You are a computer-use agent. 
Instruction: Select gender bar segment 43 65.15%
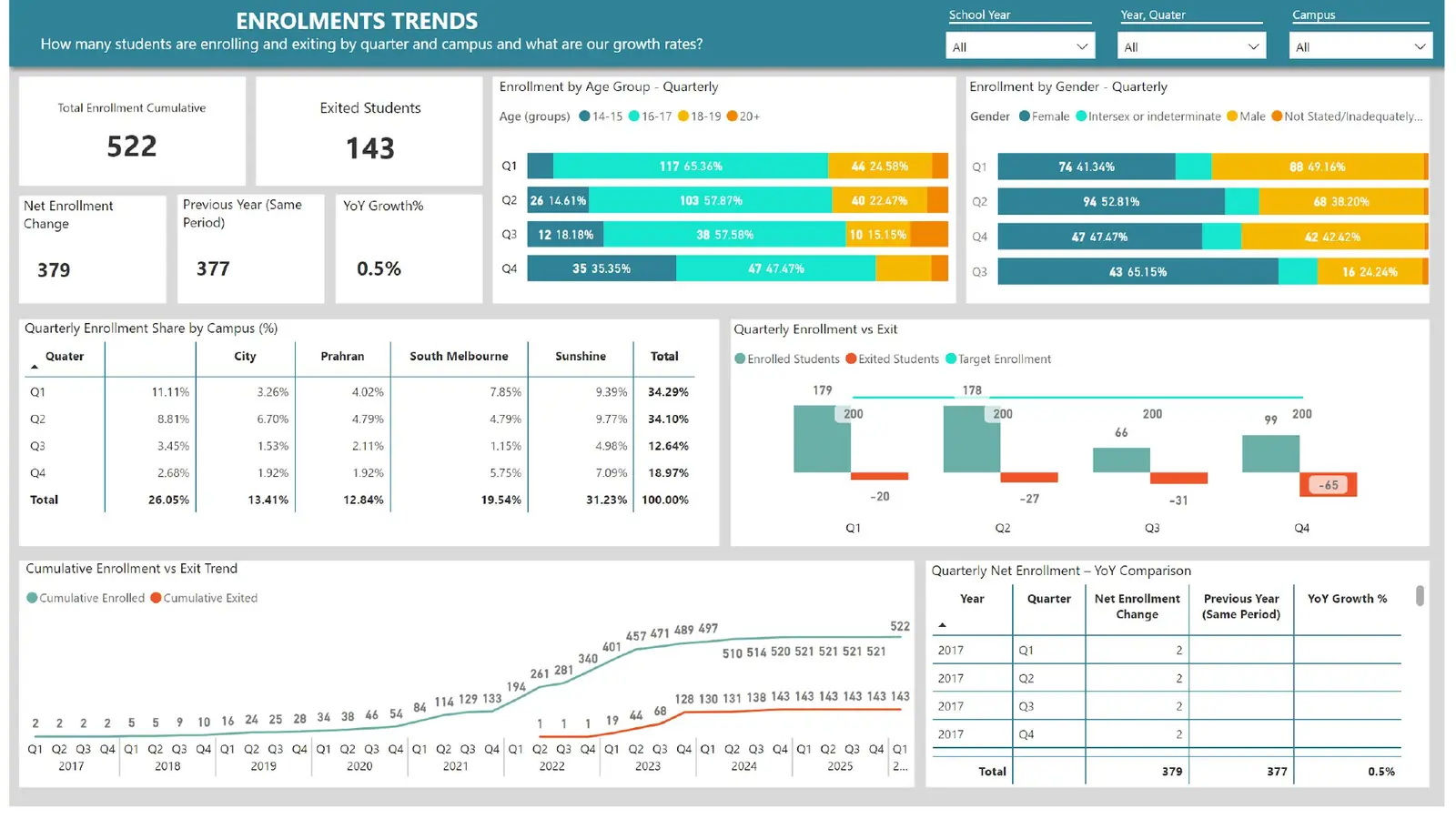[1137, 271]
